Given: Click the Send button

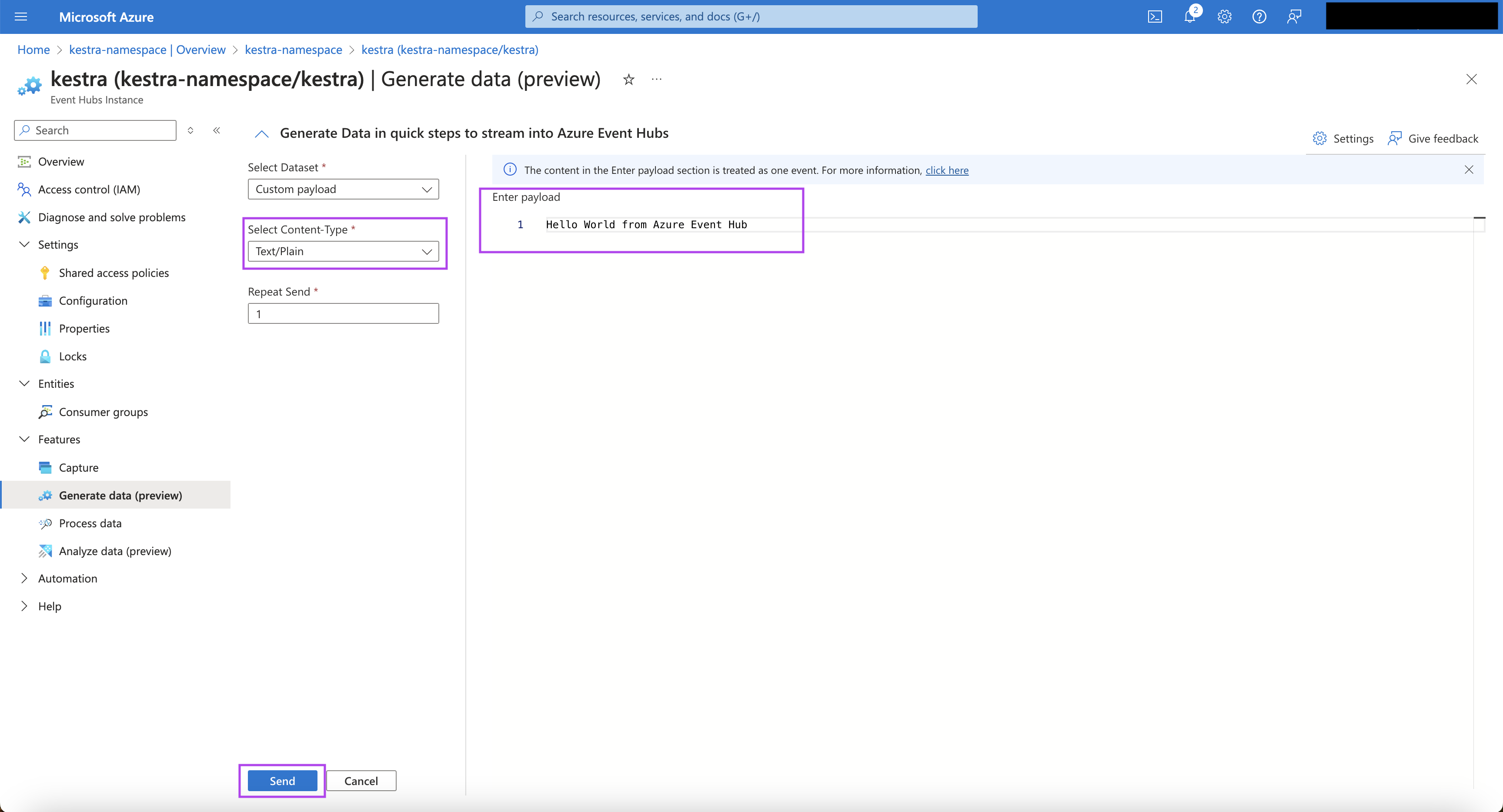Looking at the screenshot, I should [281, 781].
